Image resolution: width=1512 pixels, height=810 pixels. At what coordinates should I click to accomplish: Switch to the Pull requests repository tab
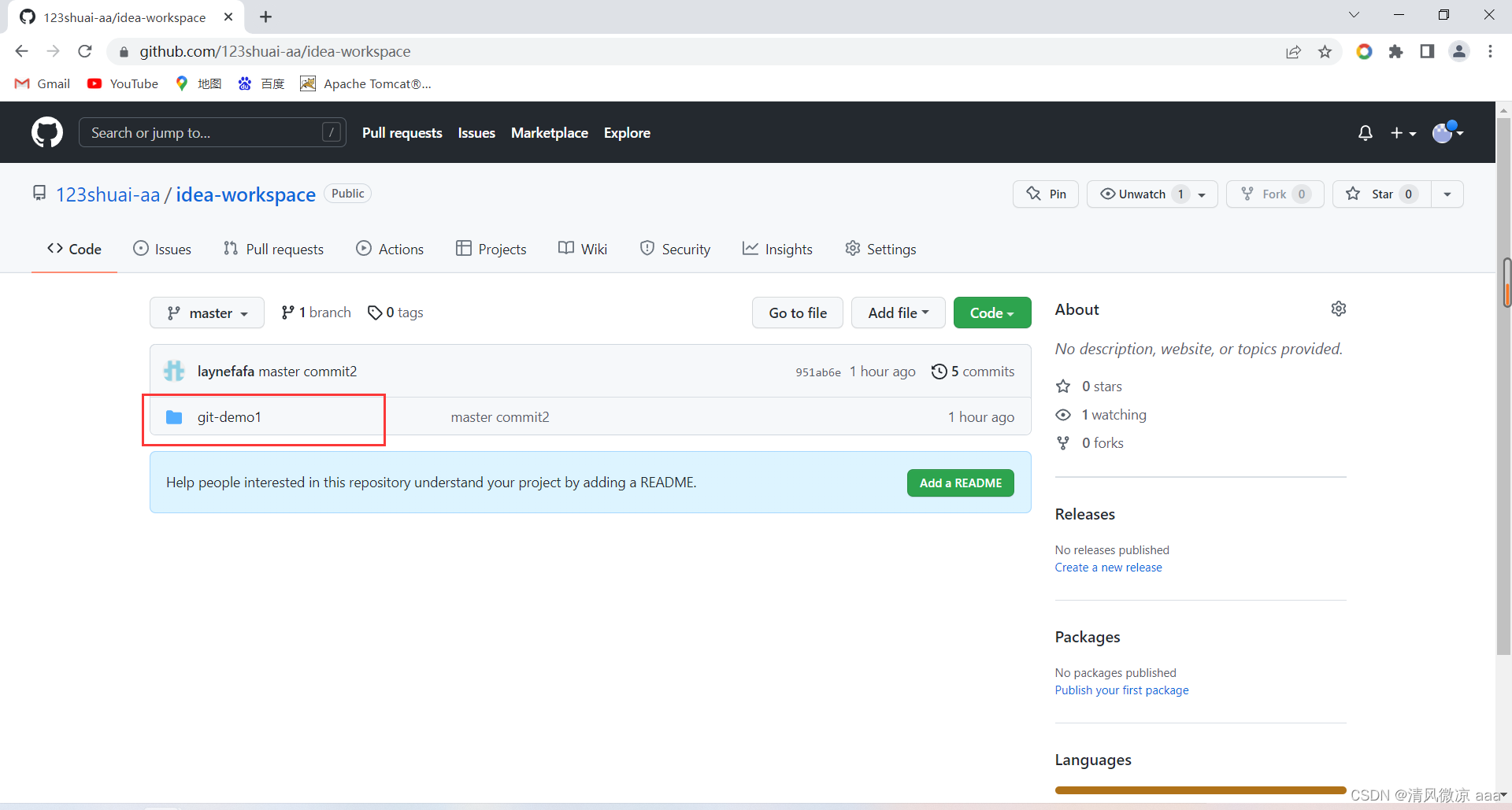click(274, 249)
